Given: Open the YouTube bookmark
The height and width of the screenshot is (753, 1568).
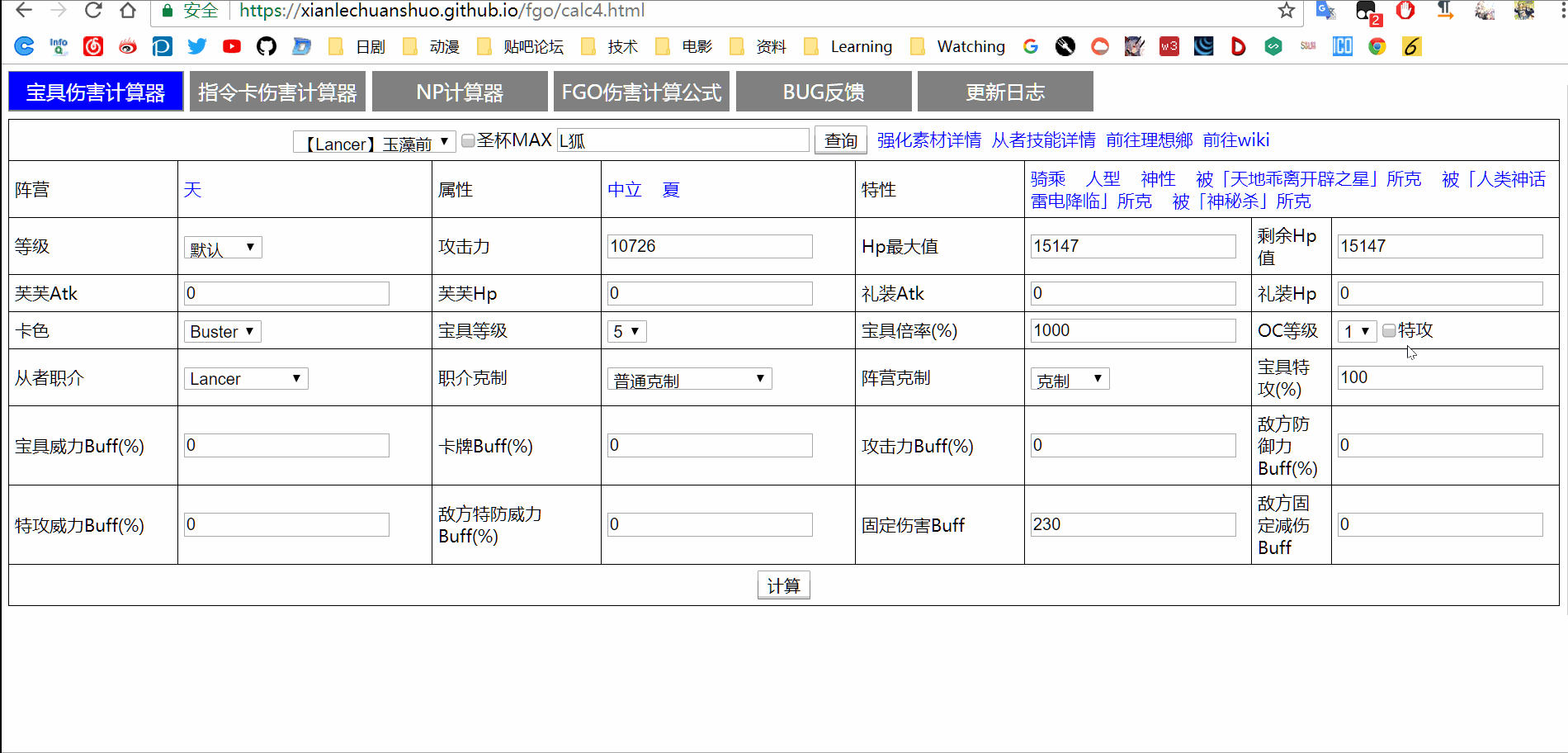Looking at the screenshot, I should pyautogui.click(x=231, y=46).
